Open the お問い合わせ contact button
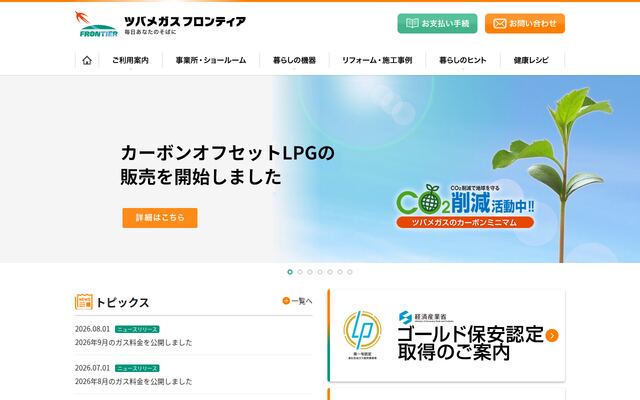 [x=525, y=23]
